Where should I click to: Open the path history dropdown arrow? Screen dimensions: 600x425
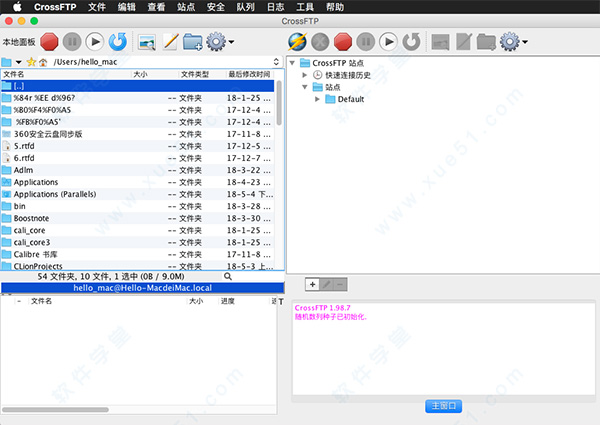[x=18, y=62]
